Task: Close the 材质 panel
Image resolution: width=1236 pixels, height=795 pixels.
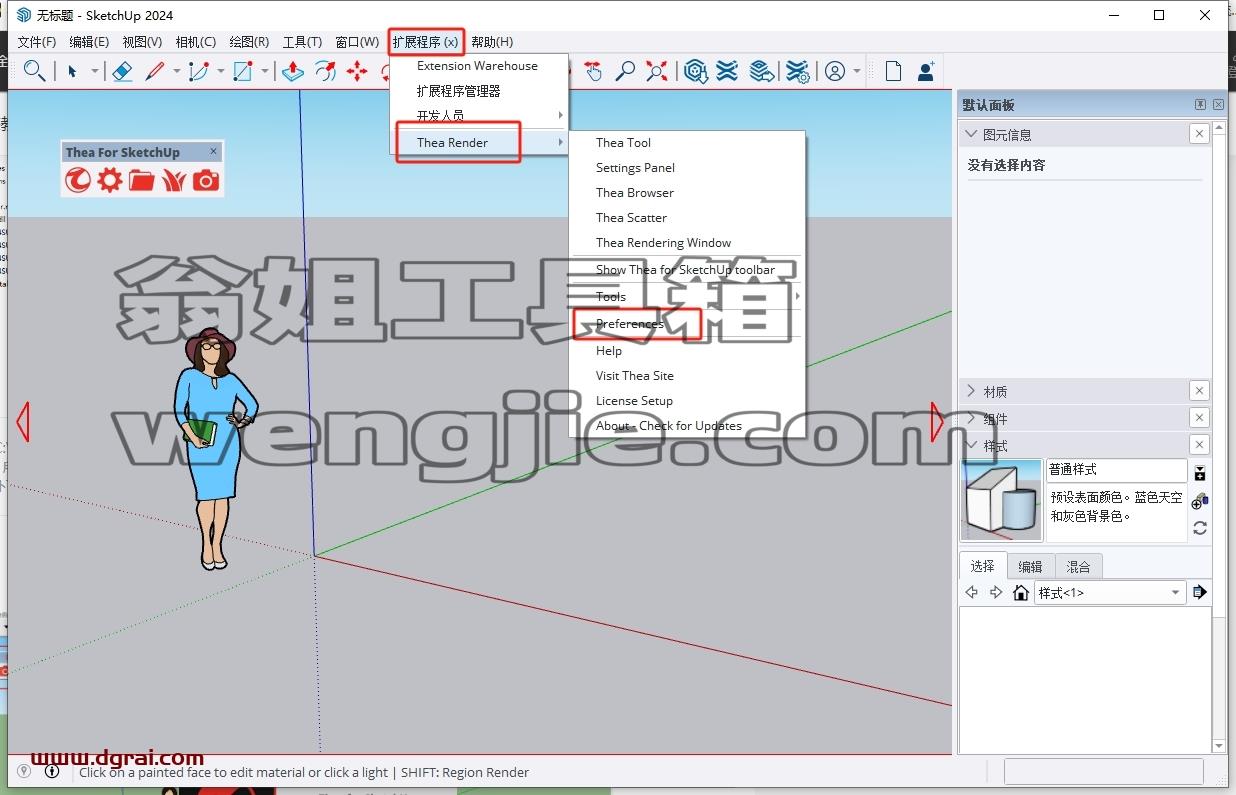Action: coord(1200,391)
